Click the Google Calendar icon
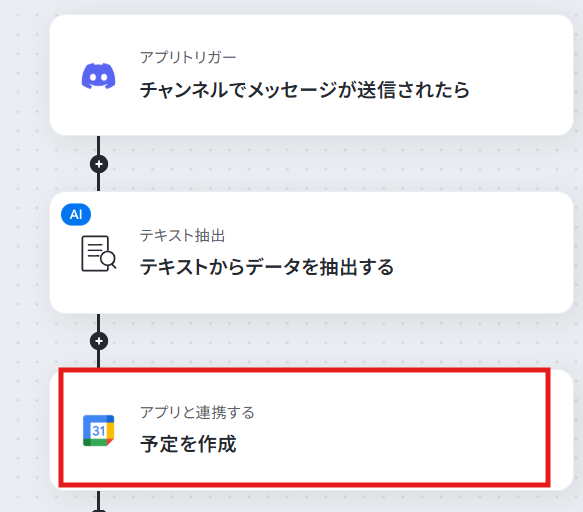Viewport: 583px width, 512px height. click(99, 430)
